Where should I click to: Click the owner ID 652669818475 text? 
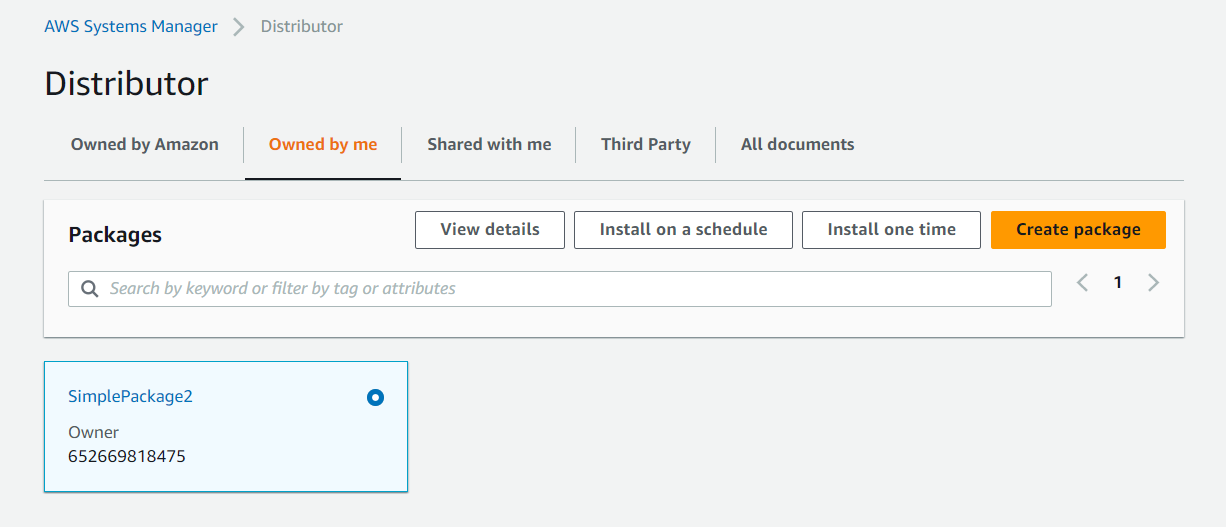127,457
